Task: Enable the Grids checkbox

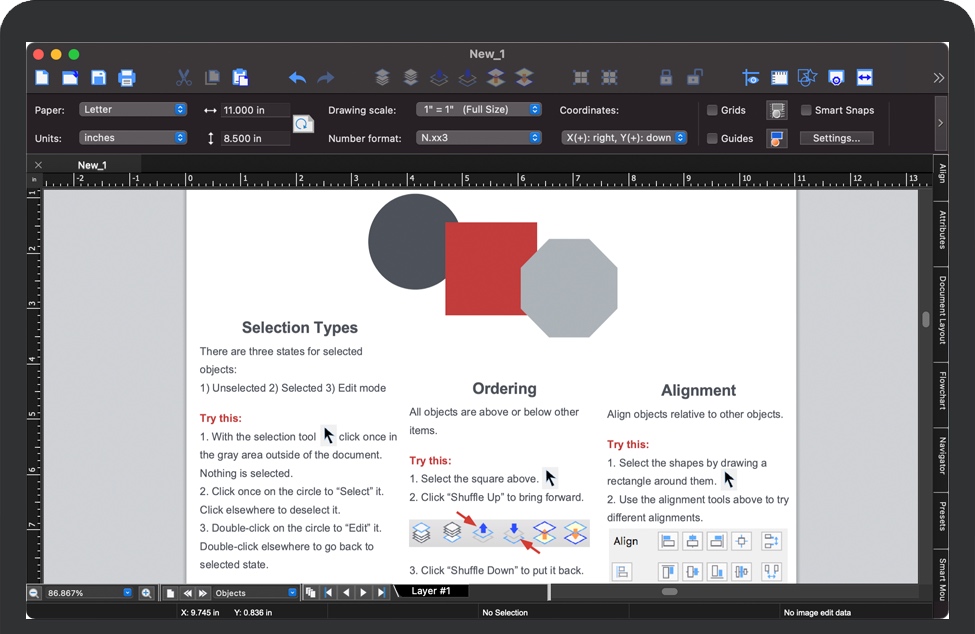Action: tap(712, 111)
